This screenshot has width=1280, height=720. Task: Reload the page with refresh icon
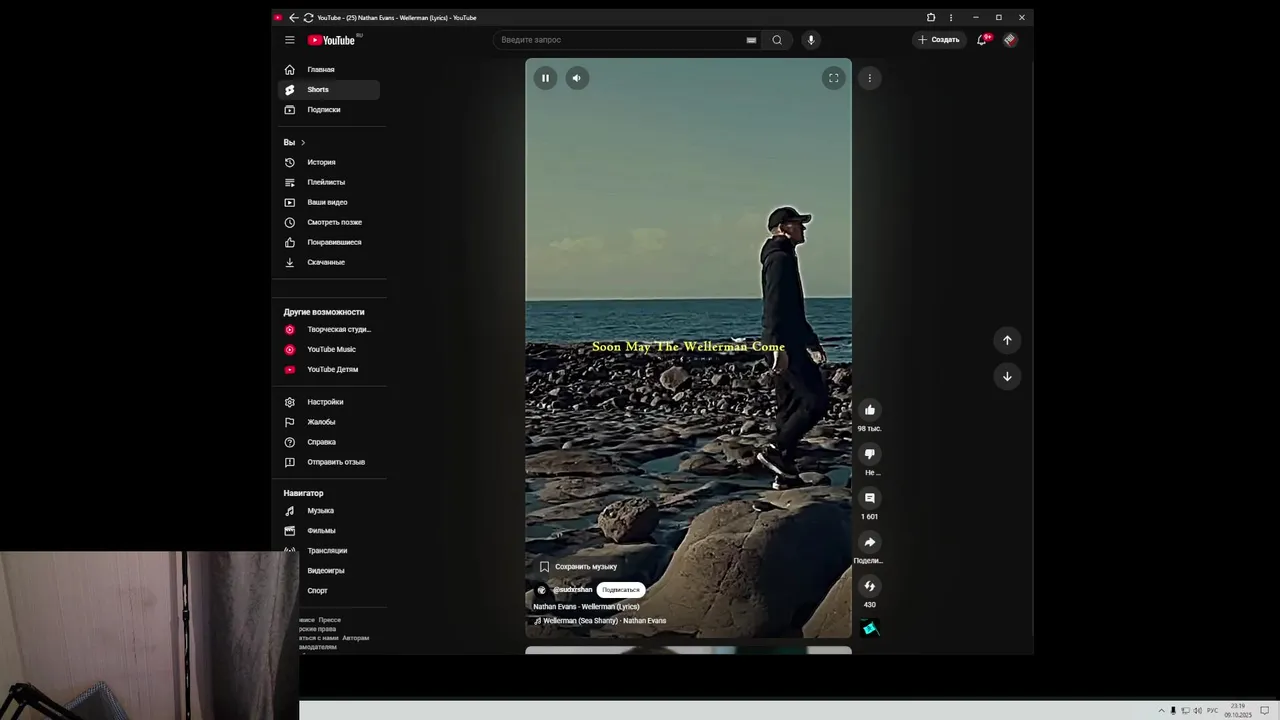[308, 18]
